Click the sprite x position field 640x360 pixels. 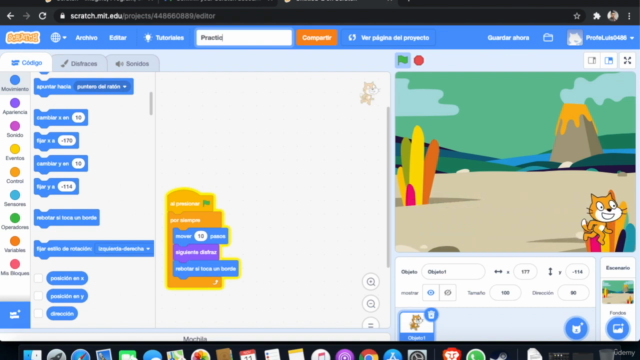(x=525, y=271)
